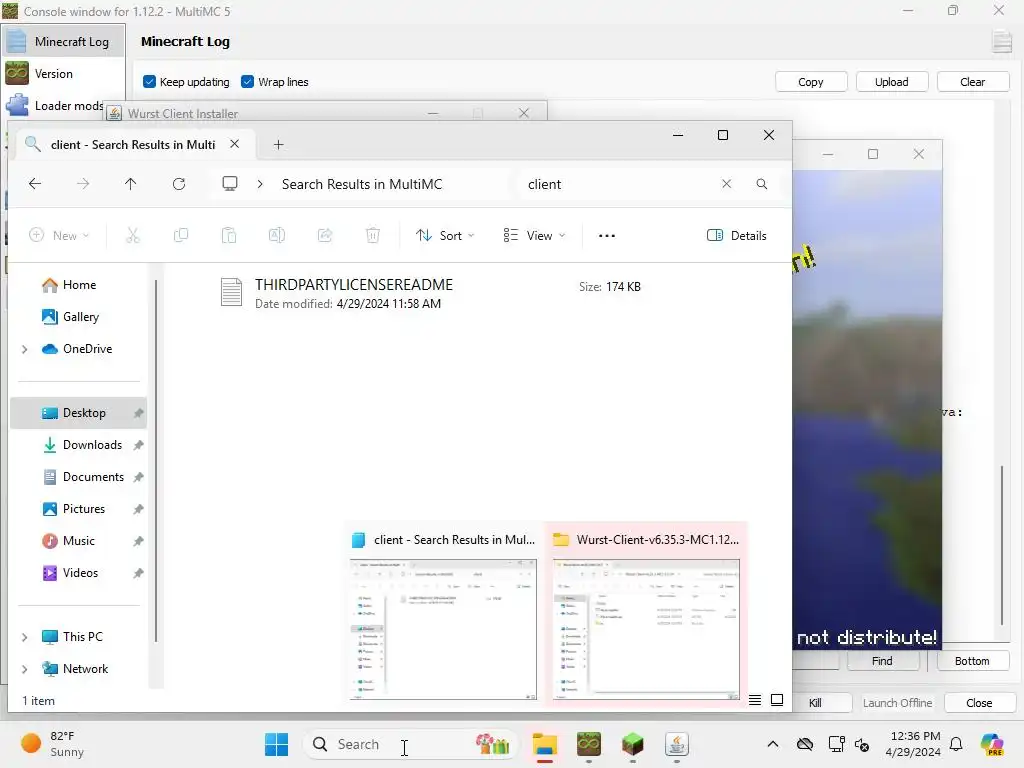Click the Delete trash icon
This screenshot has height=768, width=1024.
(x=373, y=235)
